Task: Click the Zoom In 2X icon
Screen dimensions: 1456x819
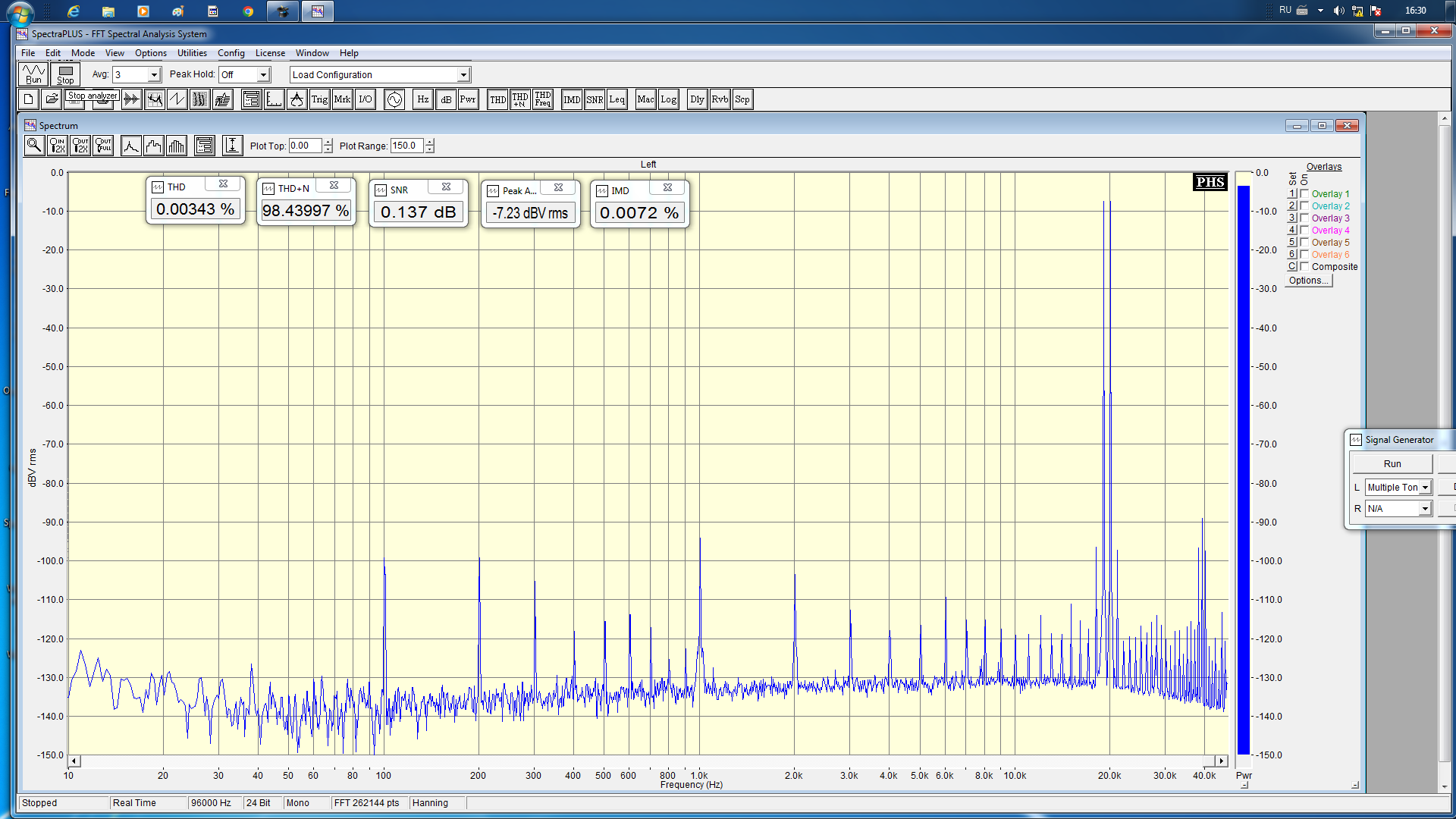Action: 58,146
